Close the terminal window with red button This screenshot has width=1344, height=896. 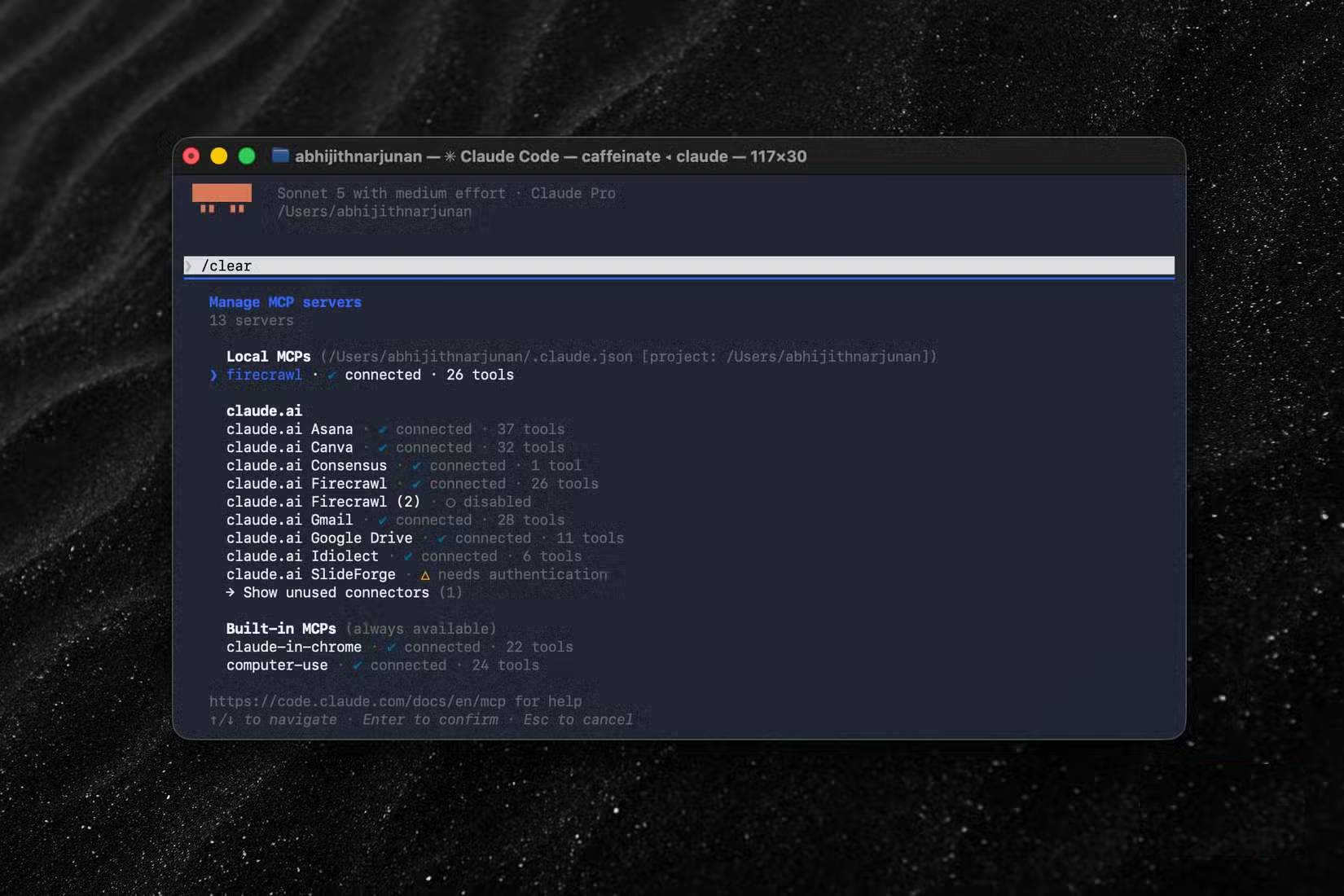pos(191,156)
